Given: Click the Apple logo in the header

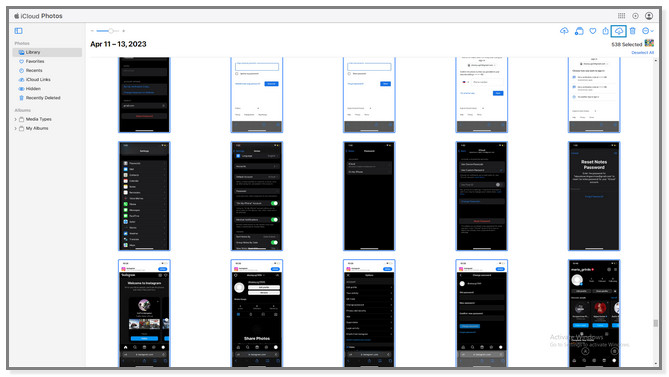Looking at the screenshot, I should click(x=17, y=16).
